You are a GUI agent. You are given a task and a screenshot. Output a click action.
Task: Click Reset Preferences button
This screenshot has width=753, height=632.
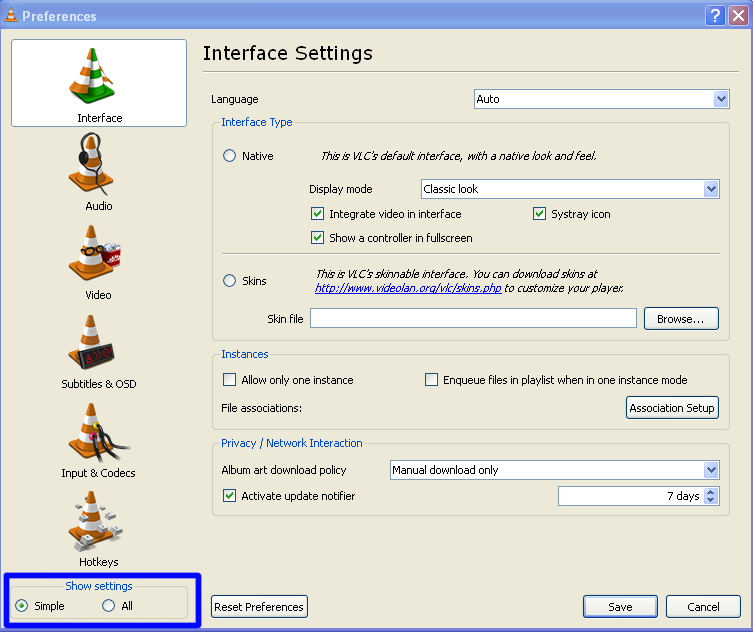[259, 607]
